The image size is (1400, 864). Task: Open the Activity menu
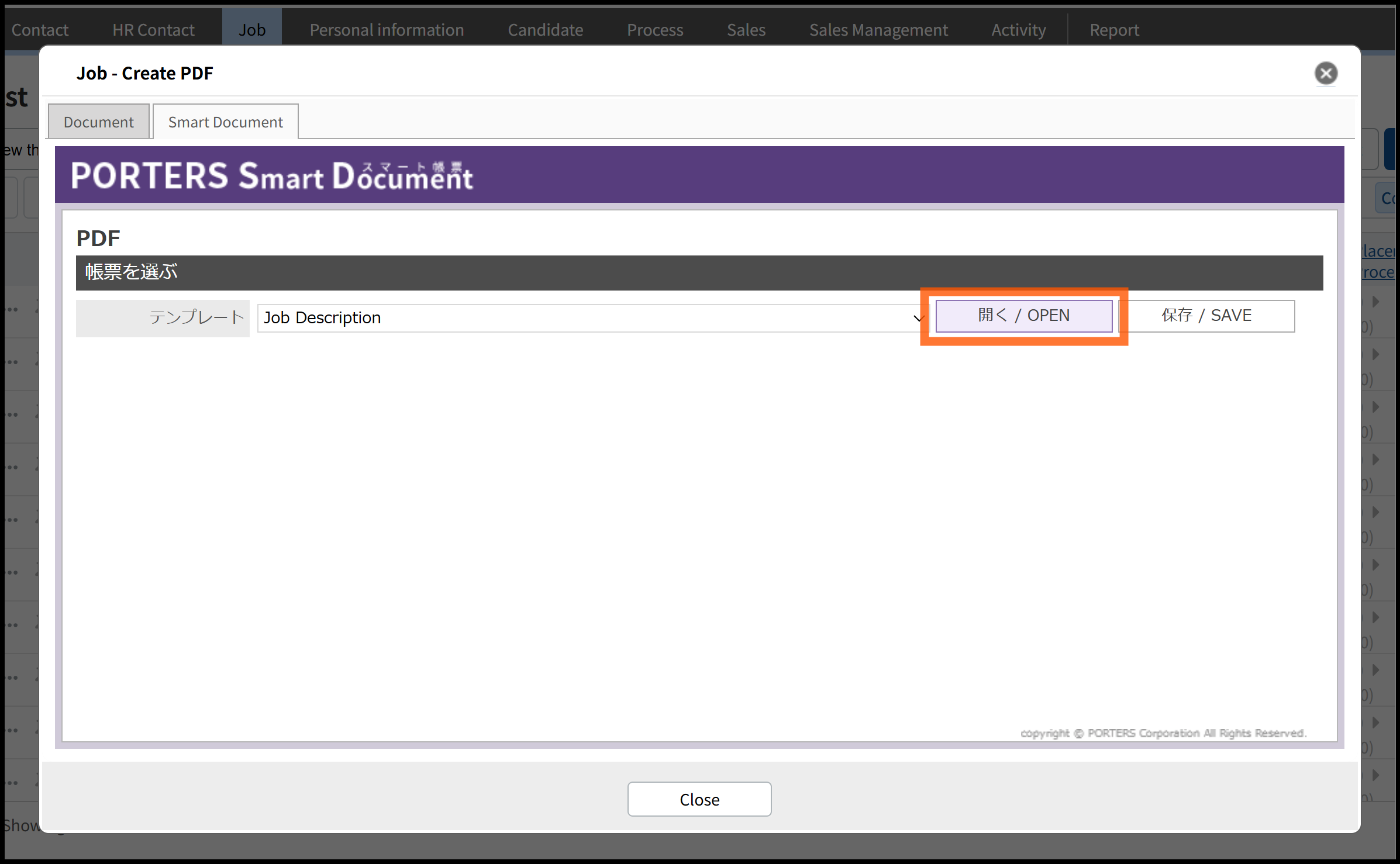(1018, 29)
